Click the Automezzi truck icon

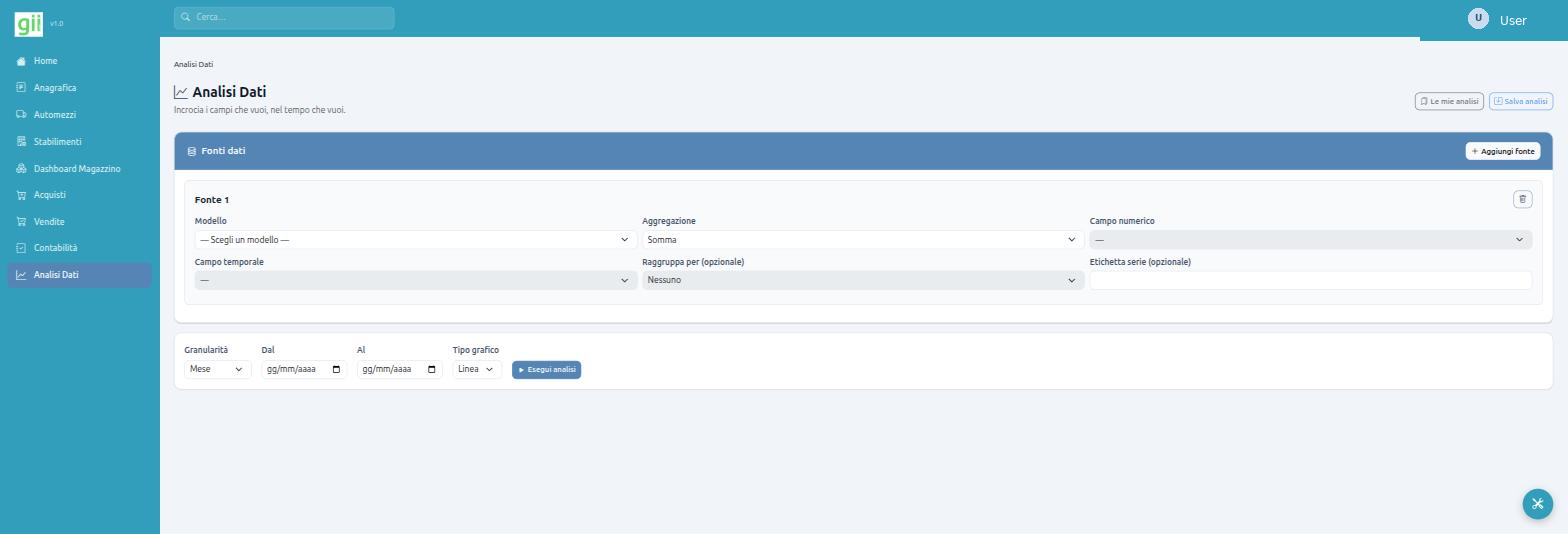21,115
